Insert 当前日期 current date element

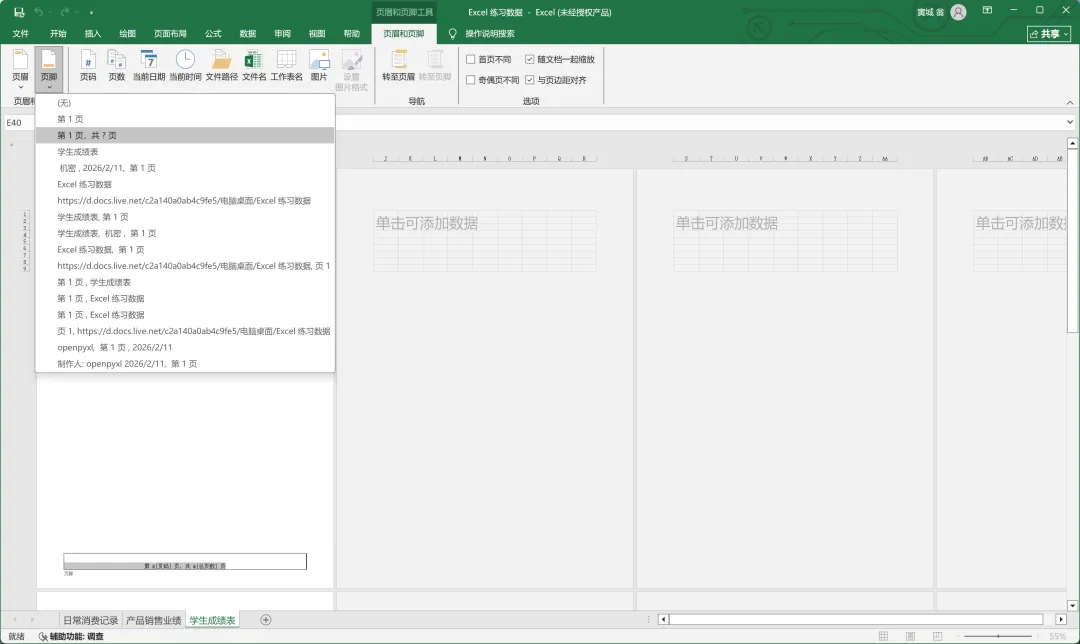[x=149, y=66]
